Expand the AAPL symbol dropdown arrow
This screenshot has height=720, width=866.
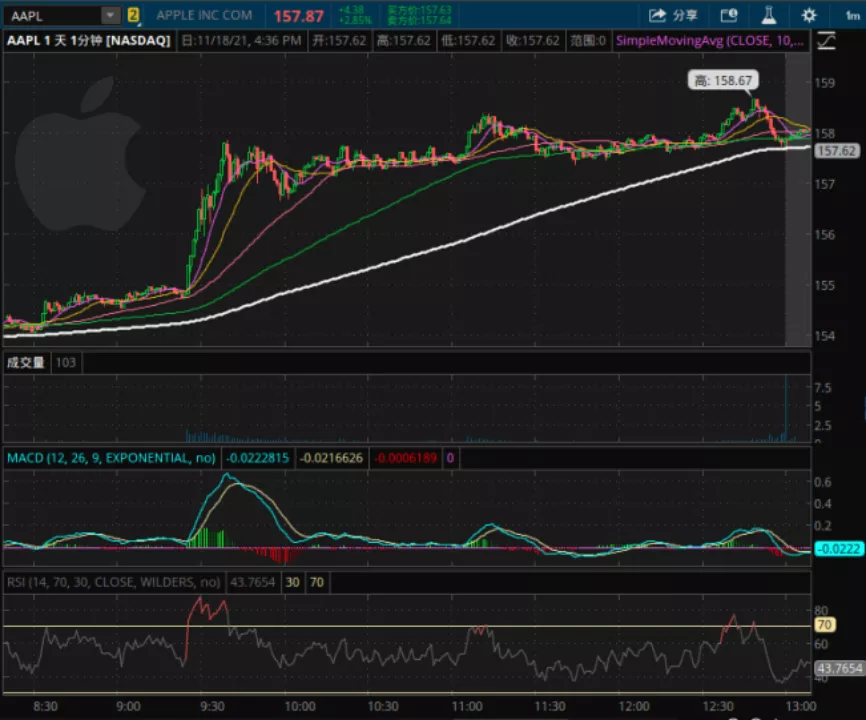pos(109,15)
